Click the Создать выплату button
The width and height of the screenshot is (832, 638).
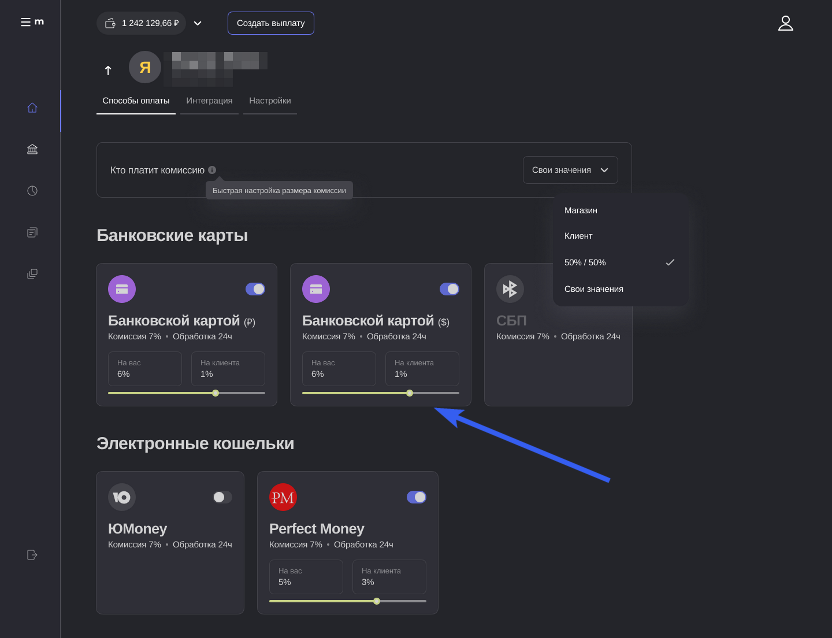point(271,23)
